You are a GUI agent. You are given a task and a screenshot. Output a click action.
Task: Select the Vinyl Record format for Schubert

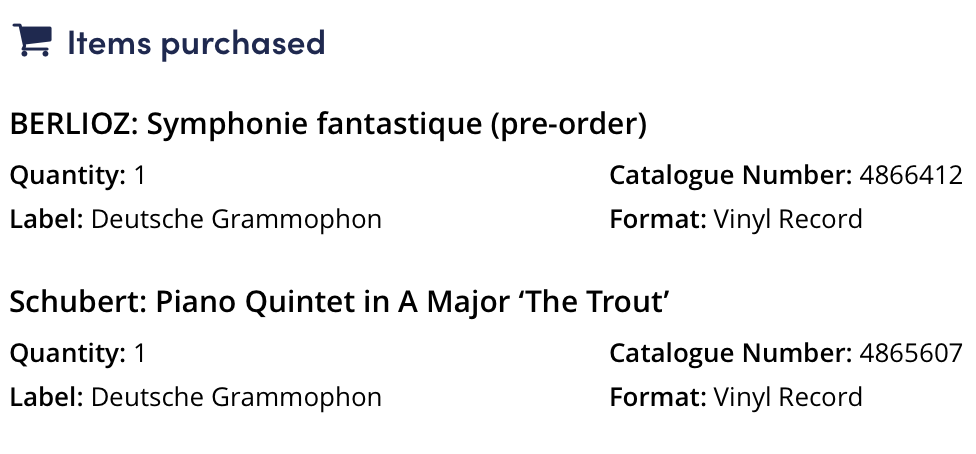click(788, 397)
